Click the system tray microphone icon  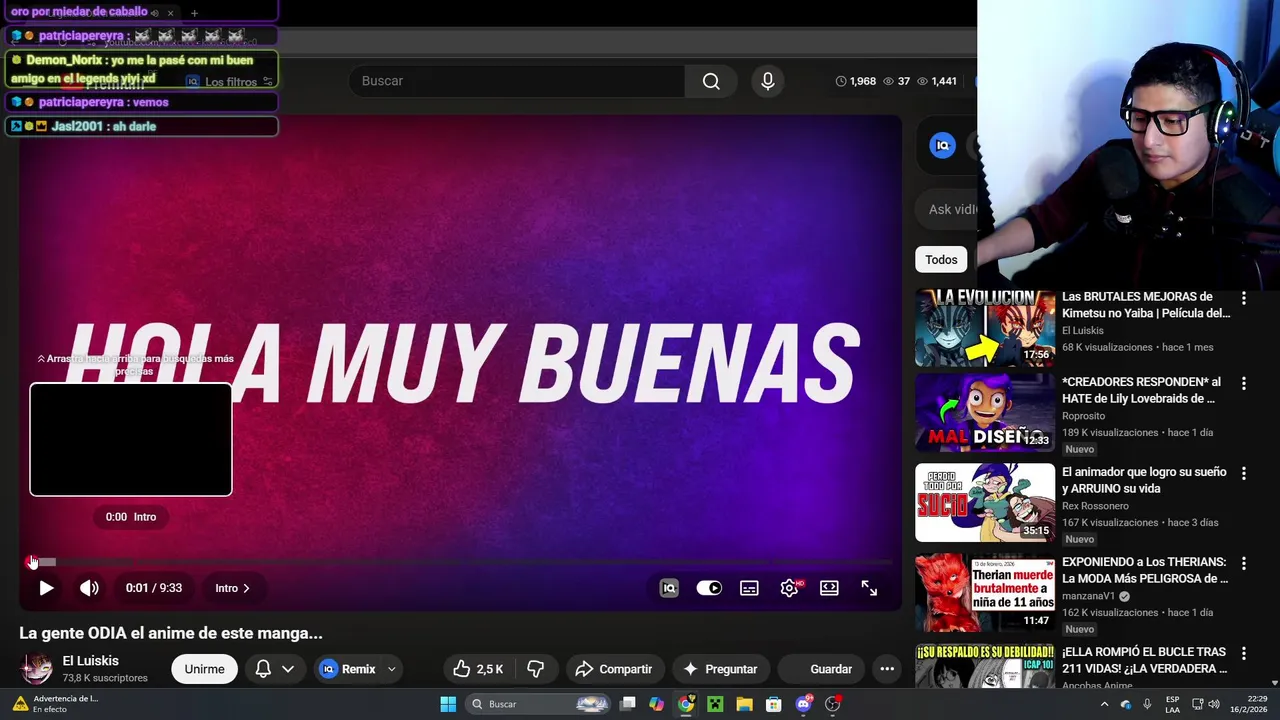[x=1147, y=704]
